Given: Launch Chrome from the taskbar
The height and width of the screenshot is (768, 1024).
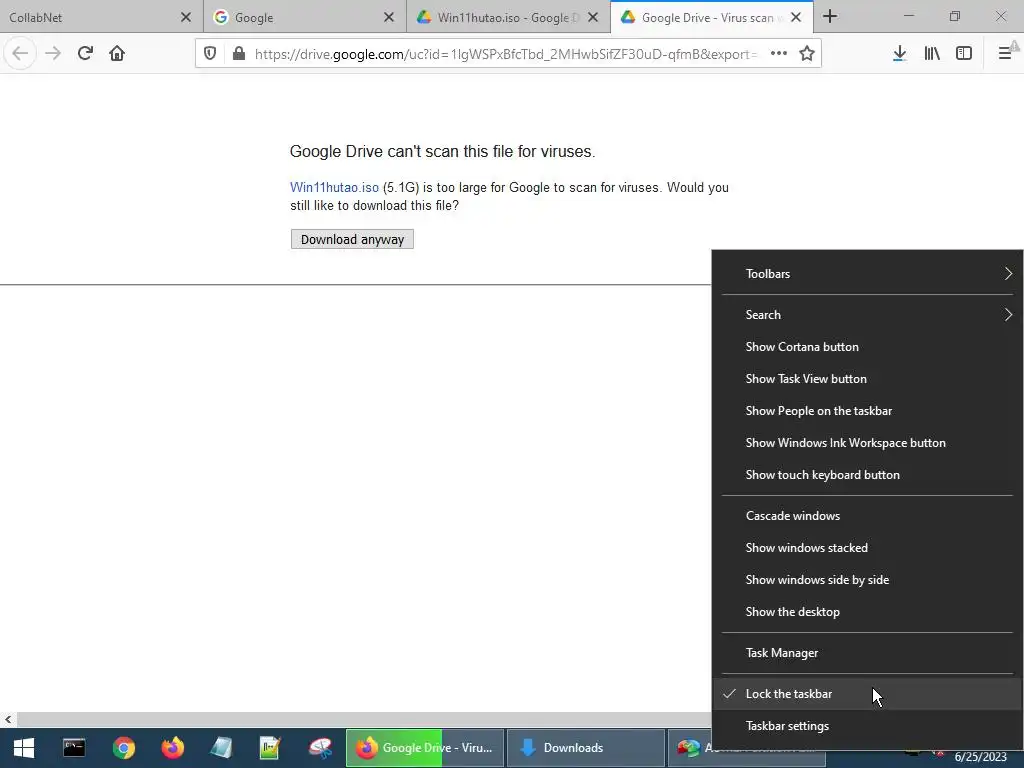Looking at the screenshot, I should pos(123,748).
